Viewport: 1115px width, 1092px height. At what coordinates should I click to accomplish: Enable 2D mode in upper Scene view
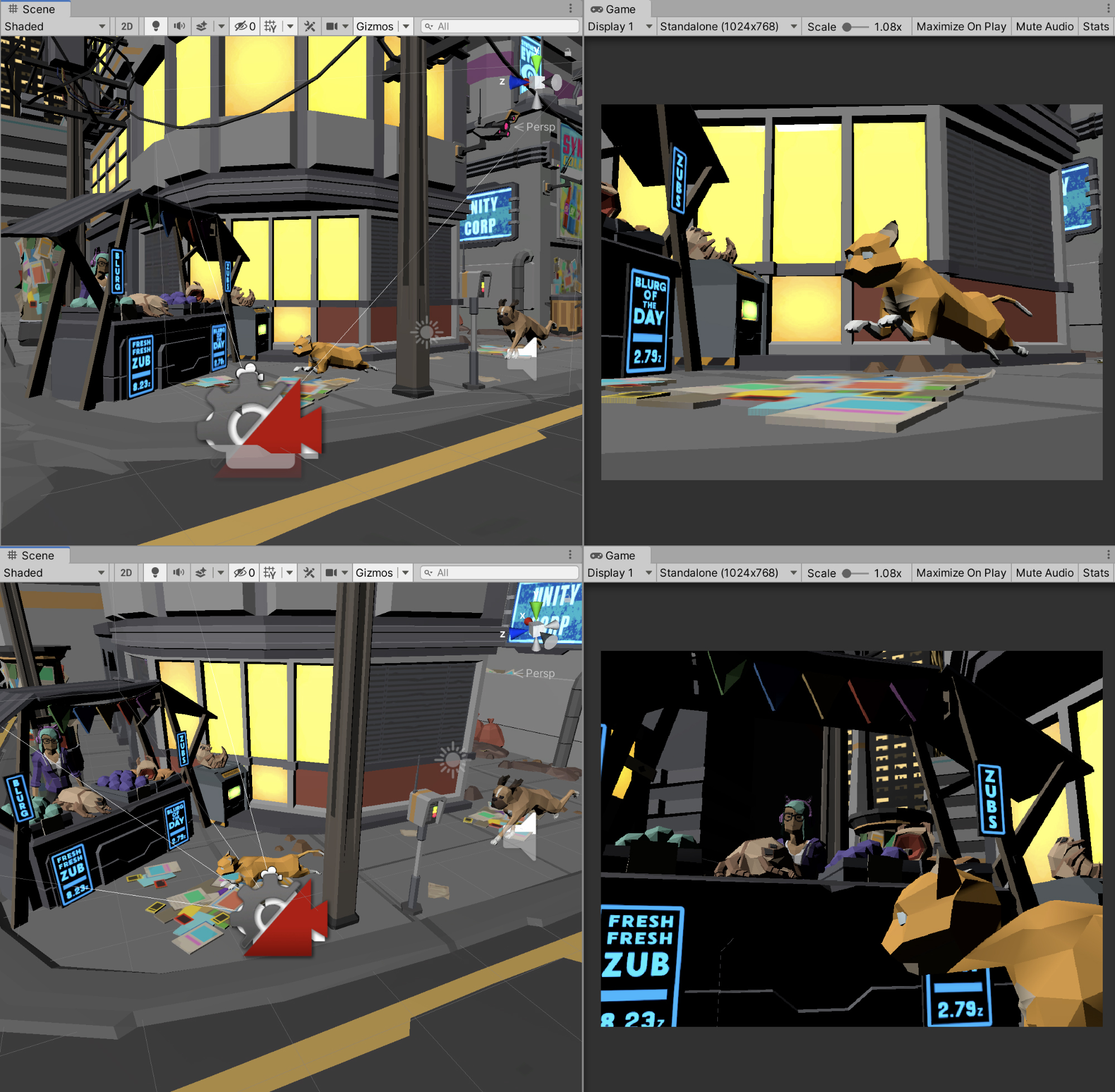point(127,26)
